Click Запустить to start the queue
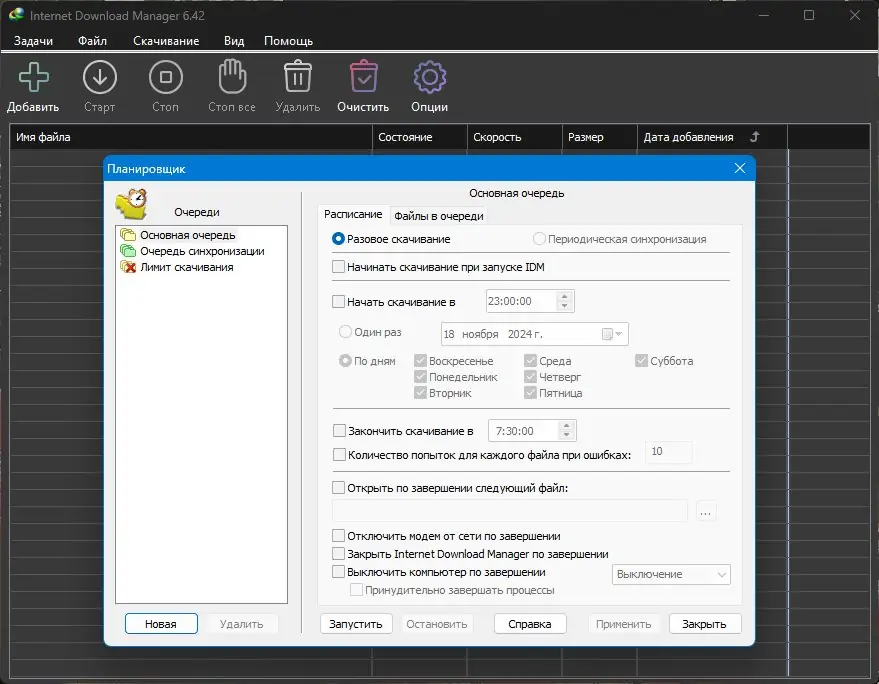Screen dimensions: 879x684 coord(354,623)
